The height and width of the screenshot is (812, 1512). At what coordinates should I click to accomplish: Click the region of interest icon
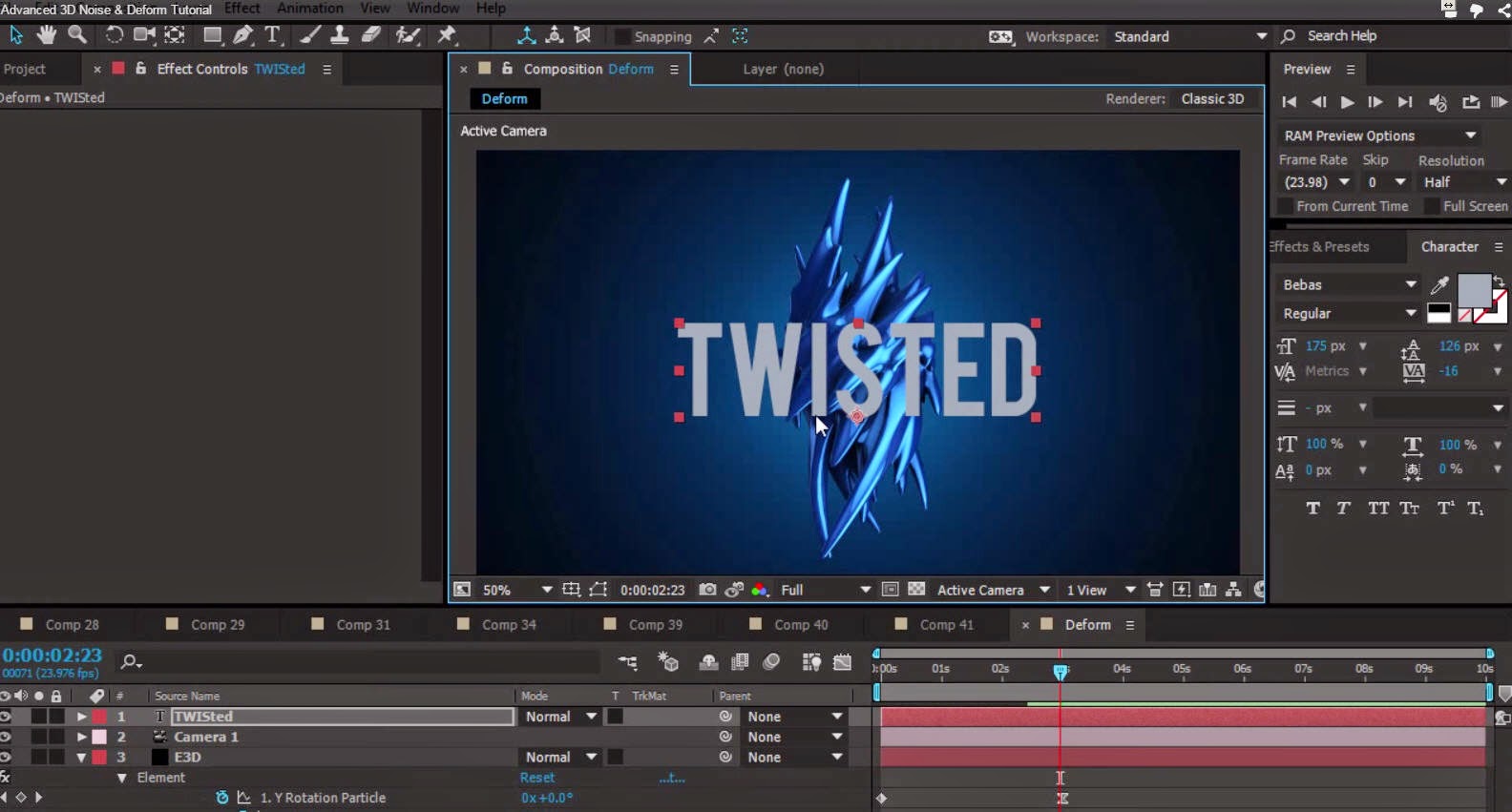[x=598, y=590]
